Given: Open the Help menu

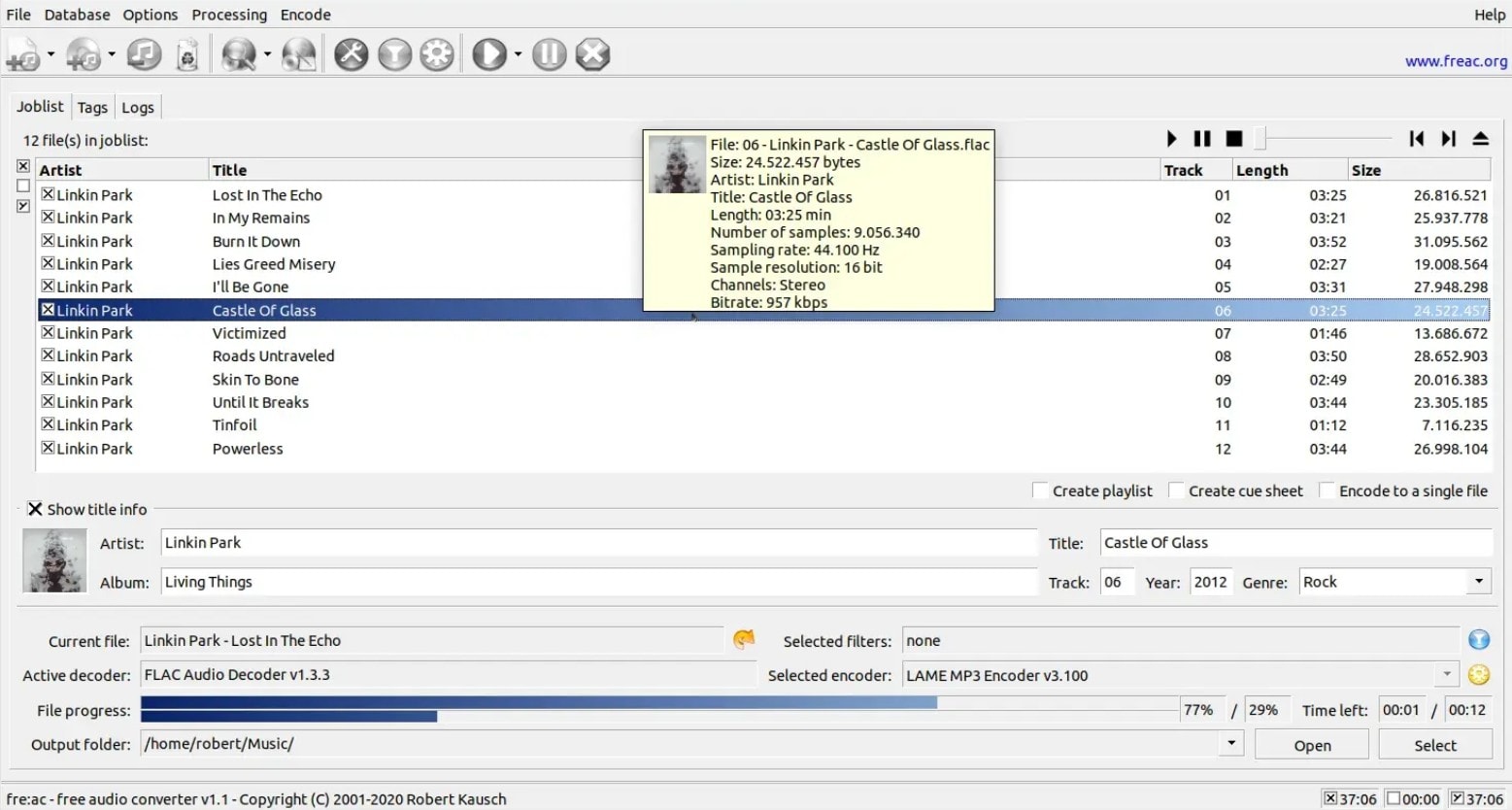Looking at the screenshot, I should click(1490, 15).
